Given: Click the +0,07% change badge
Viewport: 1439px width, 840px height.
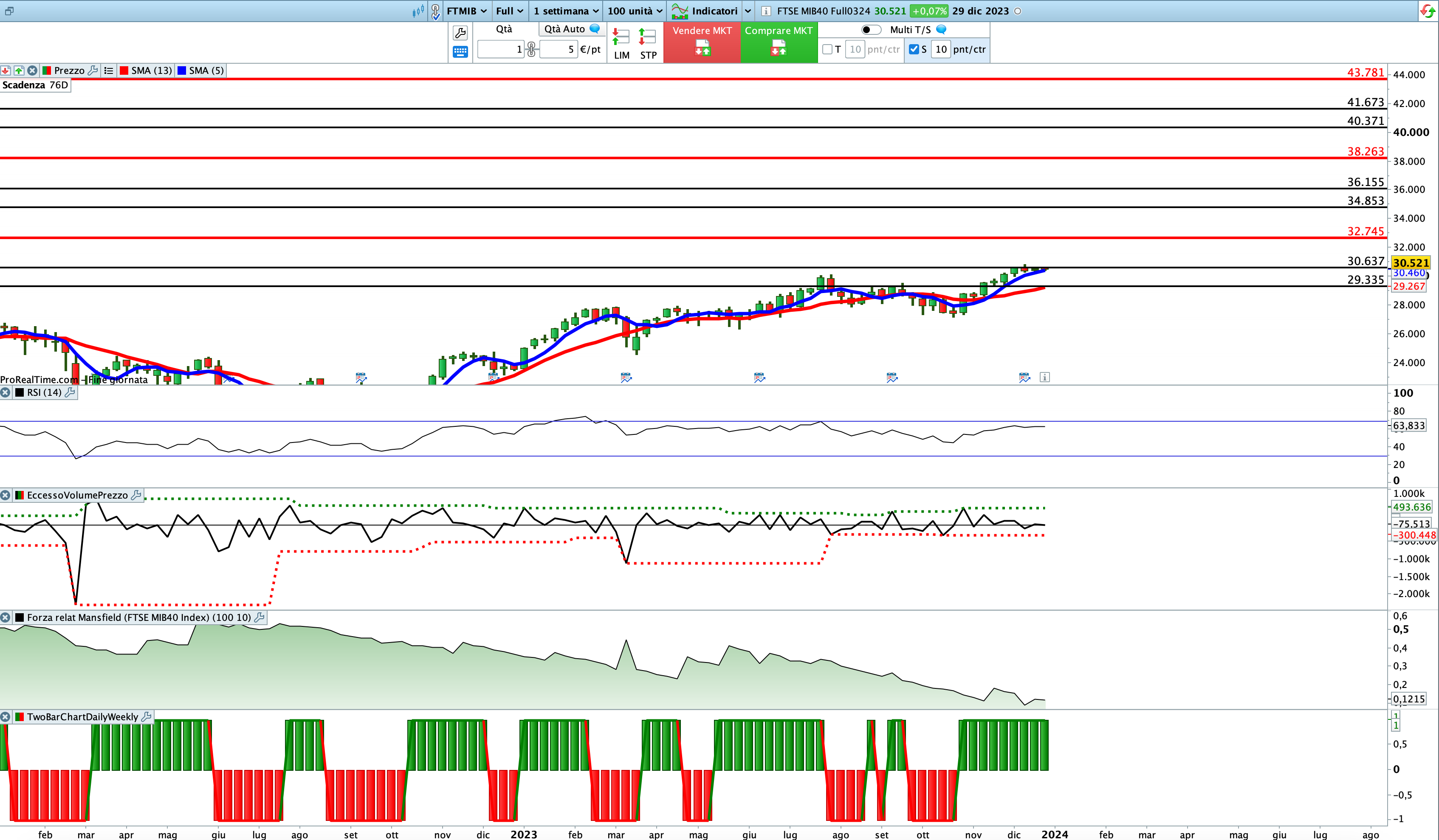Looking at the screenshot, I should click(x=929, y=11).
